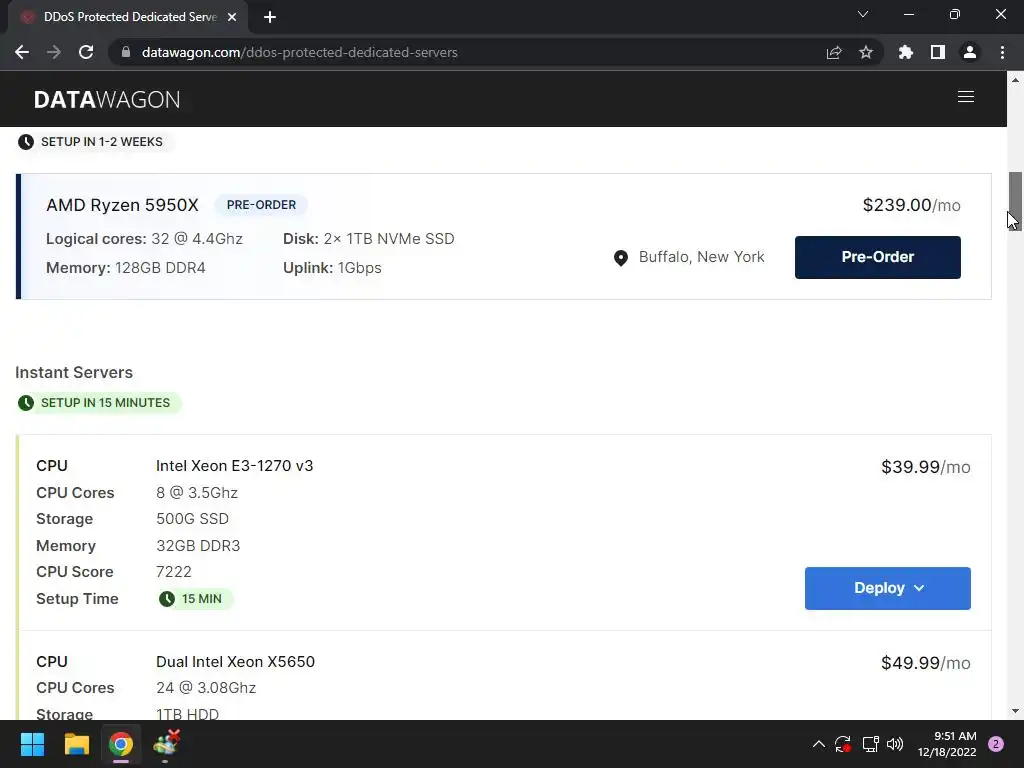Image resolution: width=1024 pixels, height=768 pixels.
Task: Close the DDoS Protected Dedicated Servers tab
Action: 232,17
